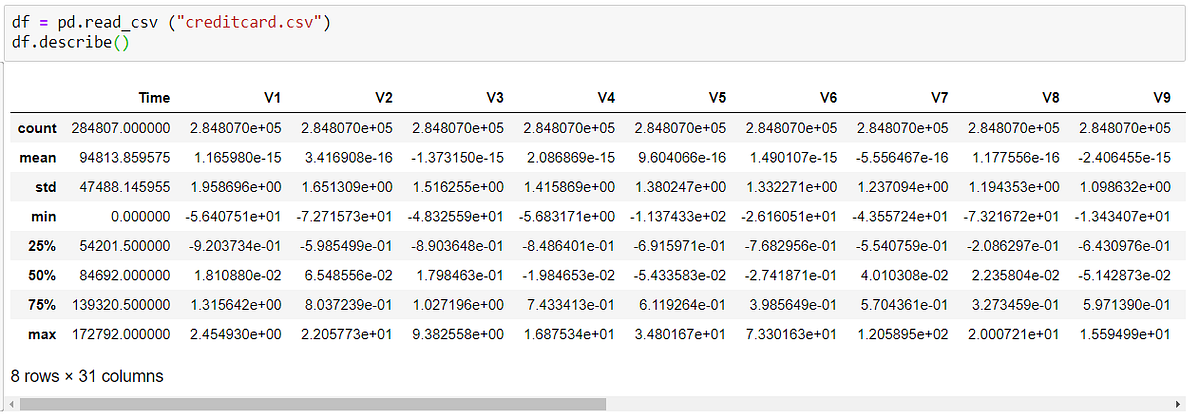Click the V1 column header

[x=271, y=98]
